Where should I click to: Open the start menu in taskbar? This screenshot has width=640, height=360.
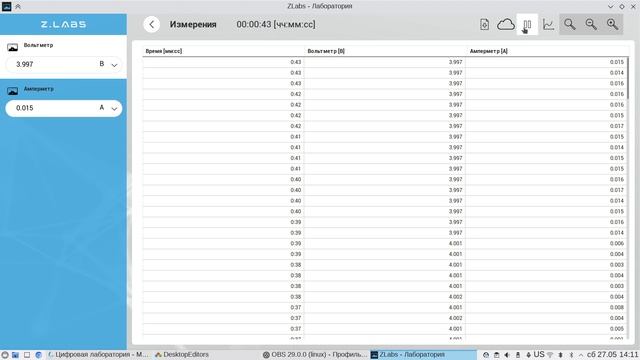5,355
